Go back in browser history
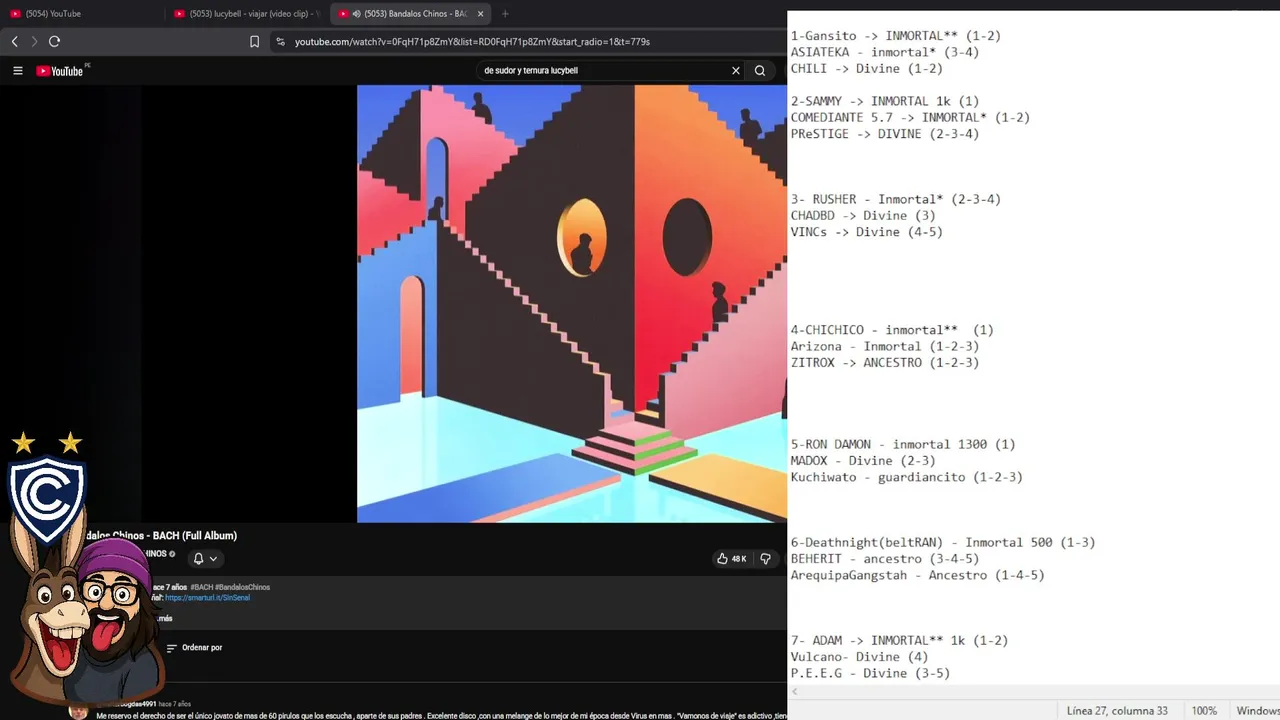1280x720 pixels. click(x=14, y=41)
